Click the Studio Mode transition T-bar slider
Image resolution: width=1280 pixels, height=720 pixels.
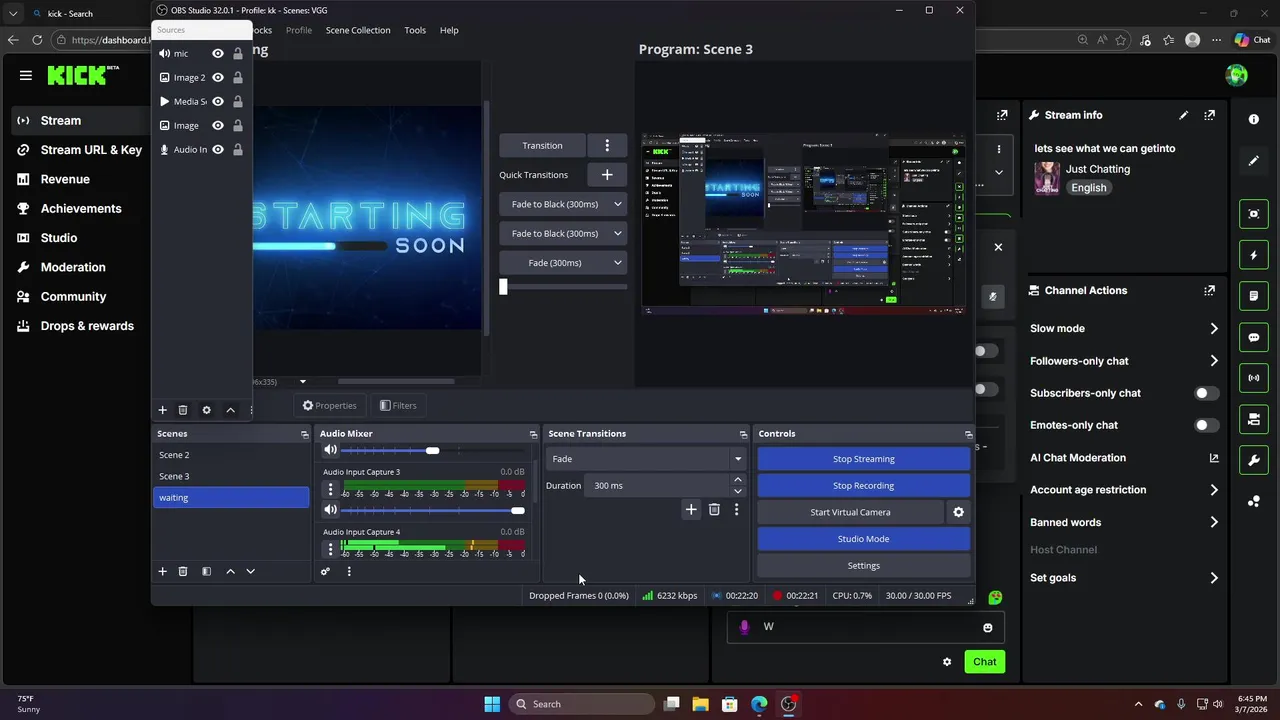click(564, 287)
